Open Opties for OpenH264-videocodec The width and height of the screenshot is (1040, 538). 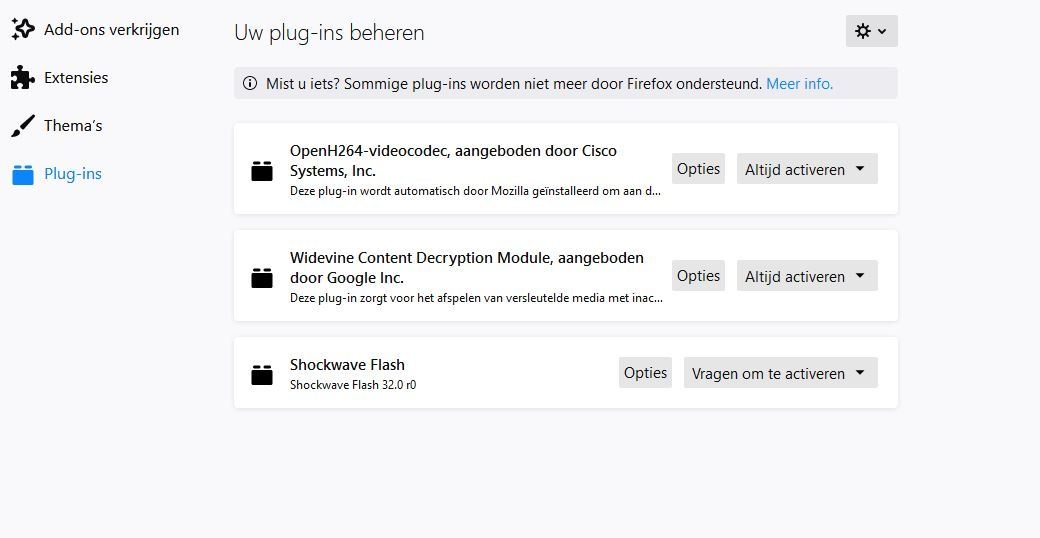698,169
